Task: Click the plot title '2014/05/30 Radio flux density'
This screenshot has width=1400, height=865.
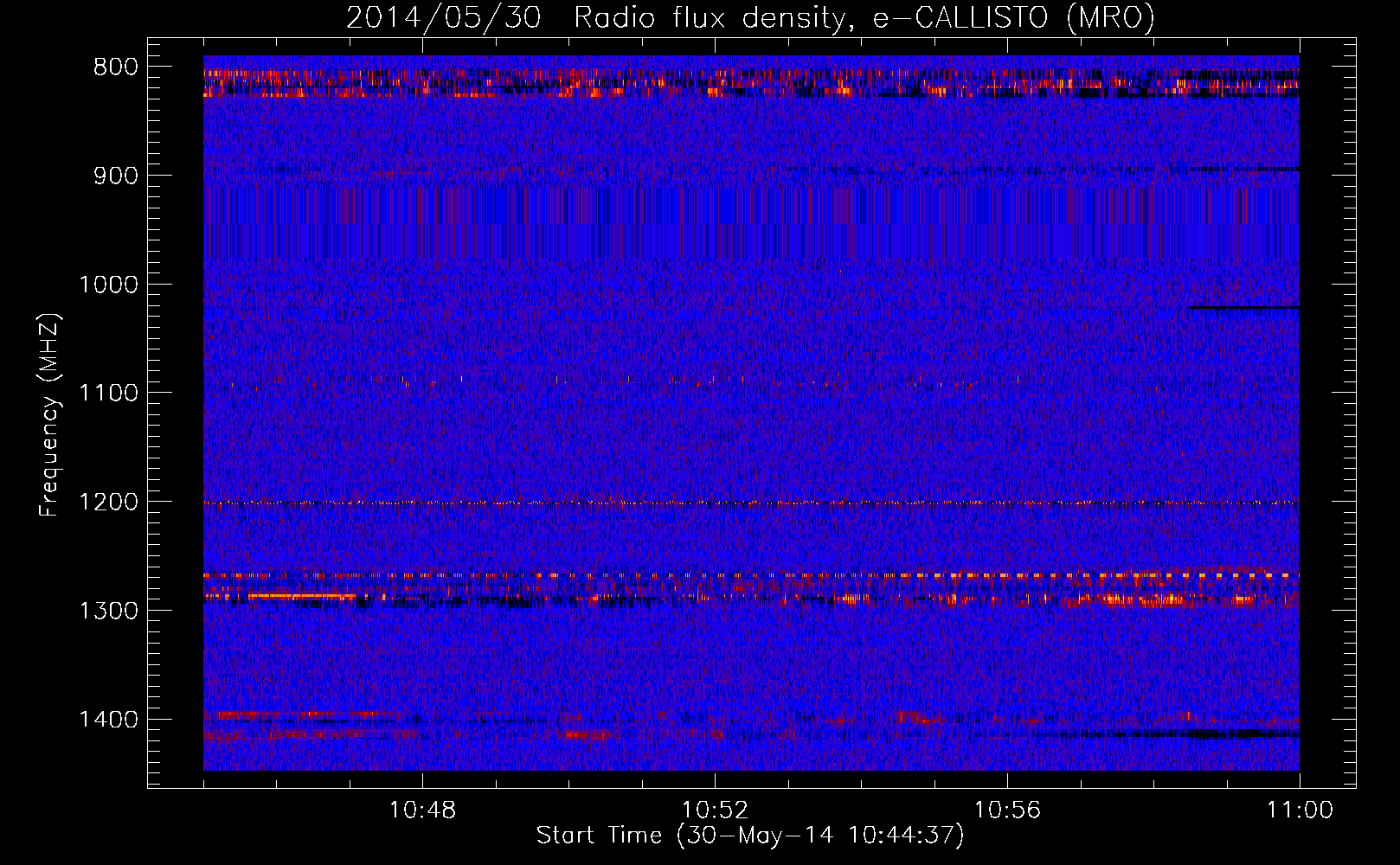Action: point(594,17)
